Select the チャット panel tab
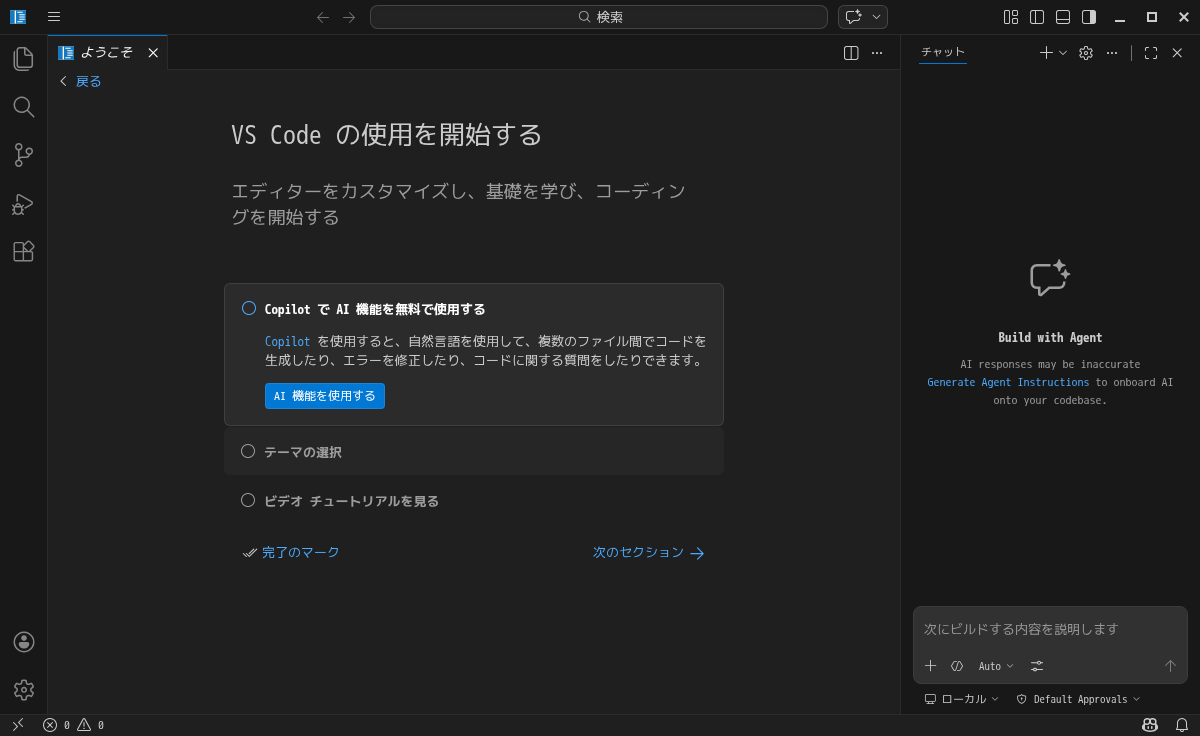Image resolution: width=1200 pixels, height=736 pixels. pyautogui.click(x=943, y=53)
